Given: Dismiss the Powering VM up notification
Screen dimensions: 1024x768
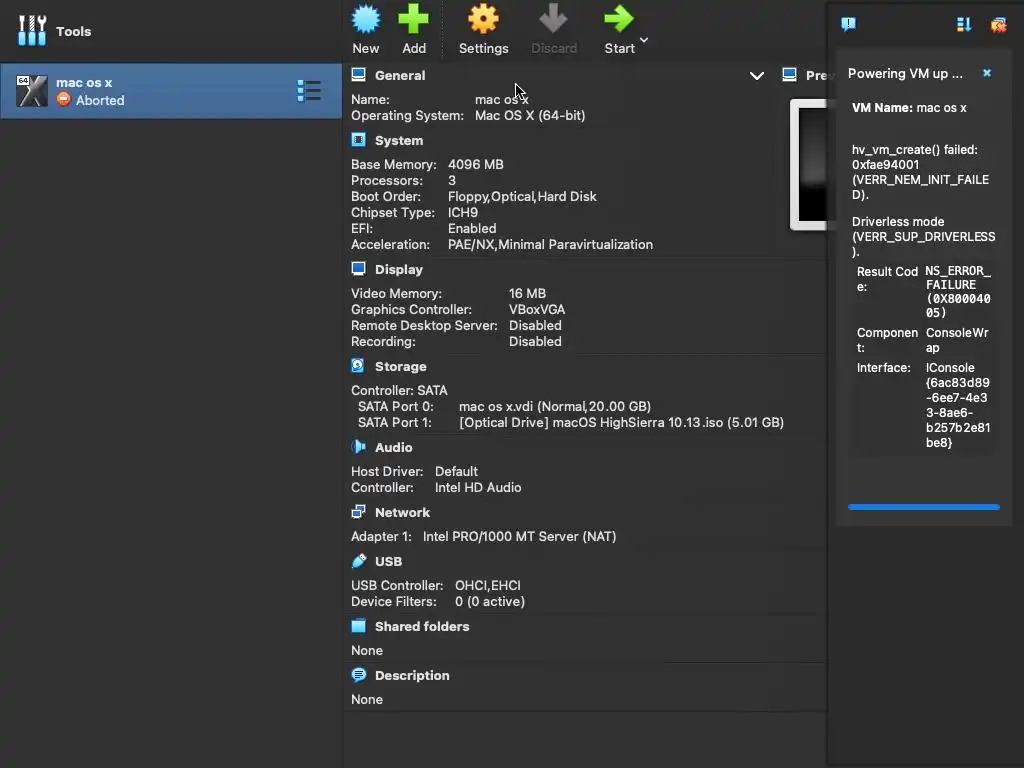Looking at the screenshot, I should click(987, 73).
